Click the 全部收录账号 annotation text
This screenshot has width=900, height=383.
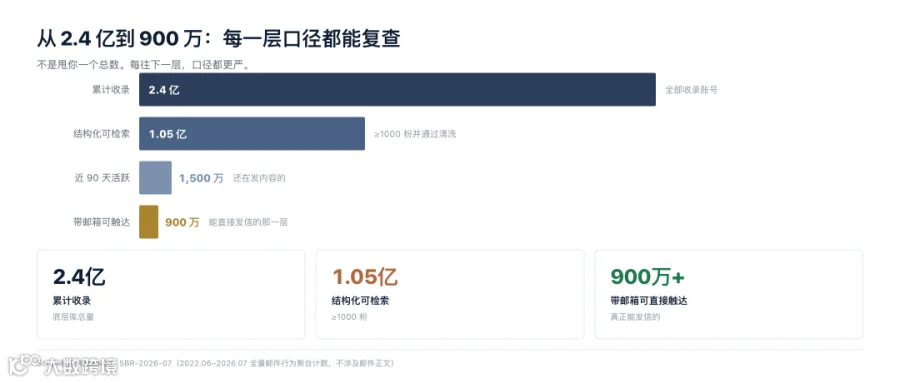(691, 90)
